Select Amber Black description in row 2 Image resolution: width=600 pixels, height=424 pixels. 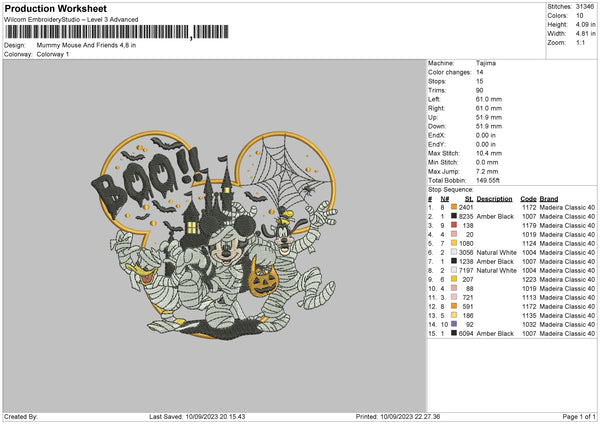click(x=495, y=216)
